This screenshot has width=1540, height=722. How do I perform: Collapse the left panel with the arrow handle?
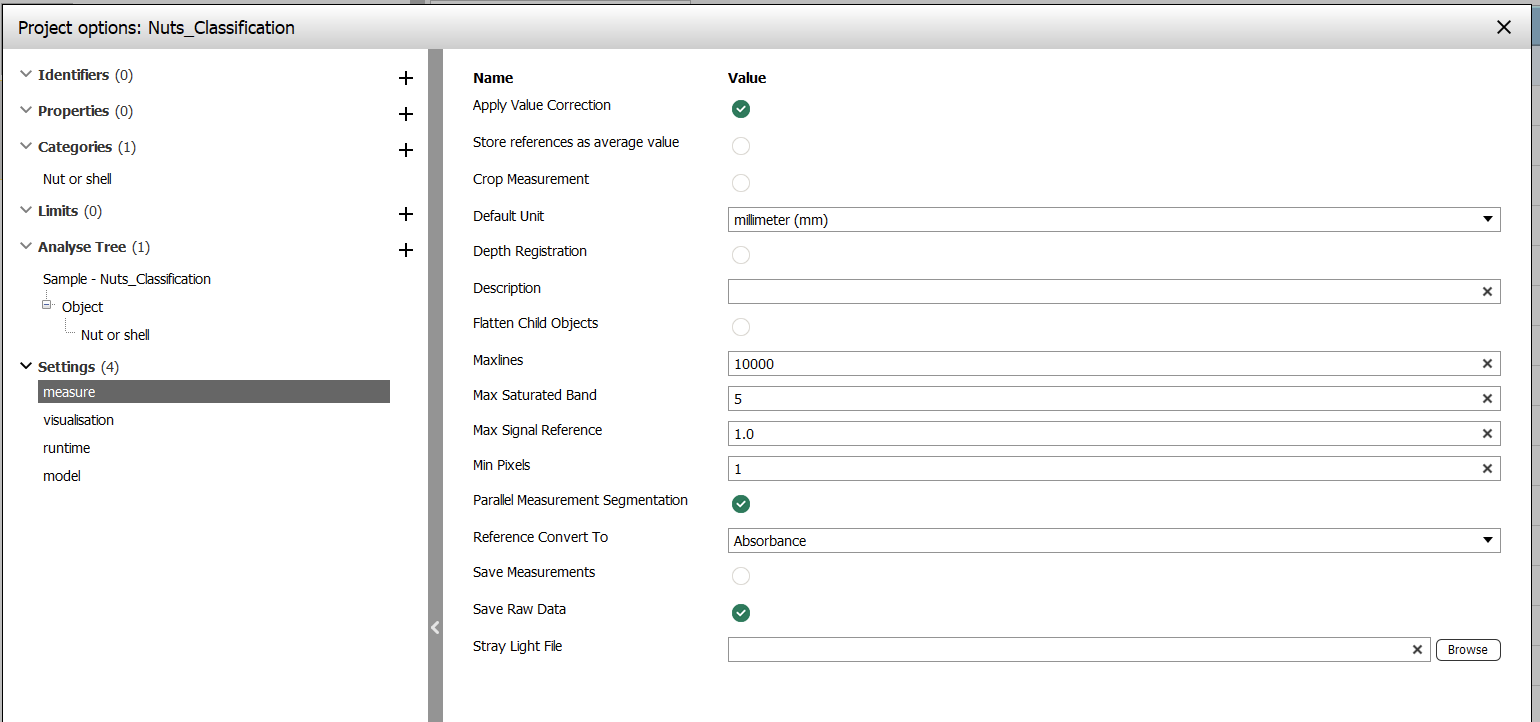coord(435,628)
